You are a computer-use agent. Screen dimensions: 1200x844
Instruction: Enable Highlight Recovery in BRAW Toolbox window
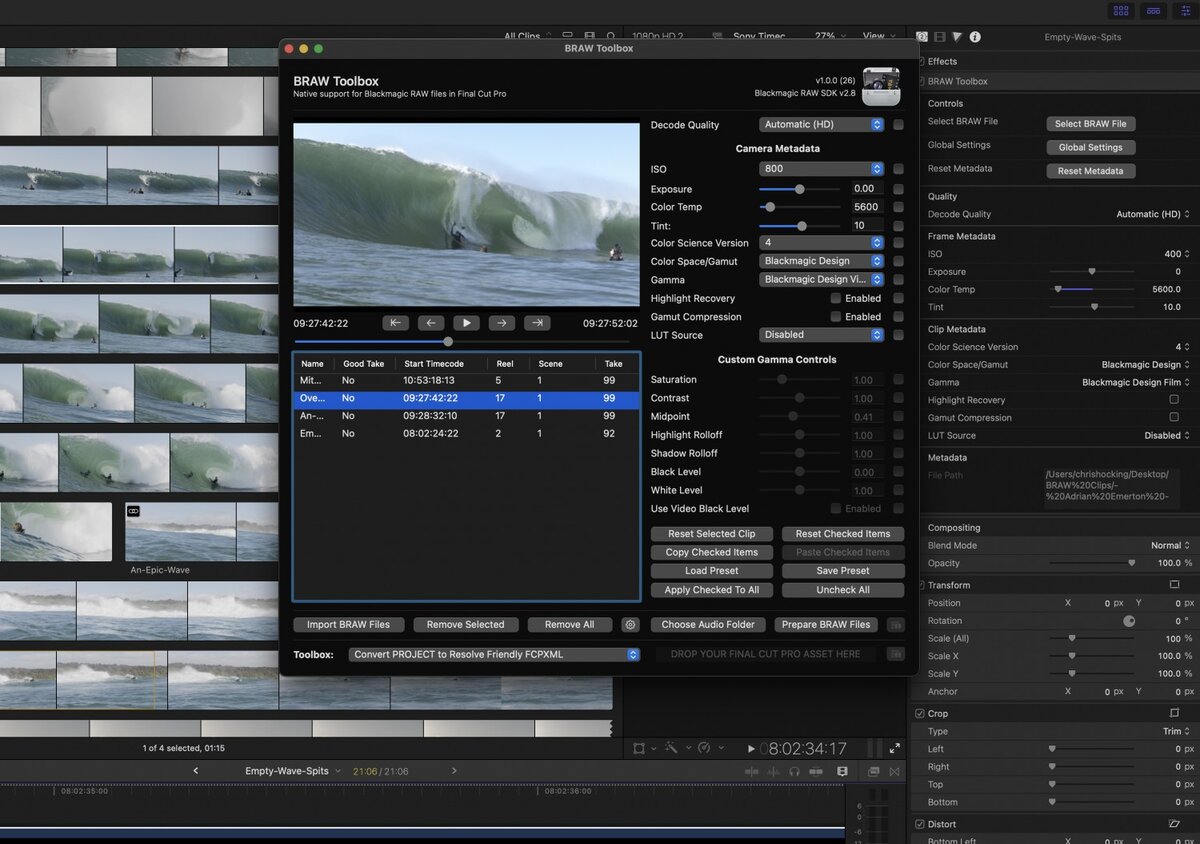point(835,299)
